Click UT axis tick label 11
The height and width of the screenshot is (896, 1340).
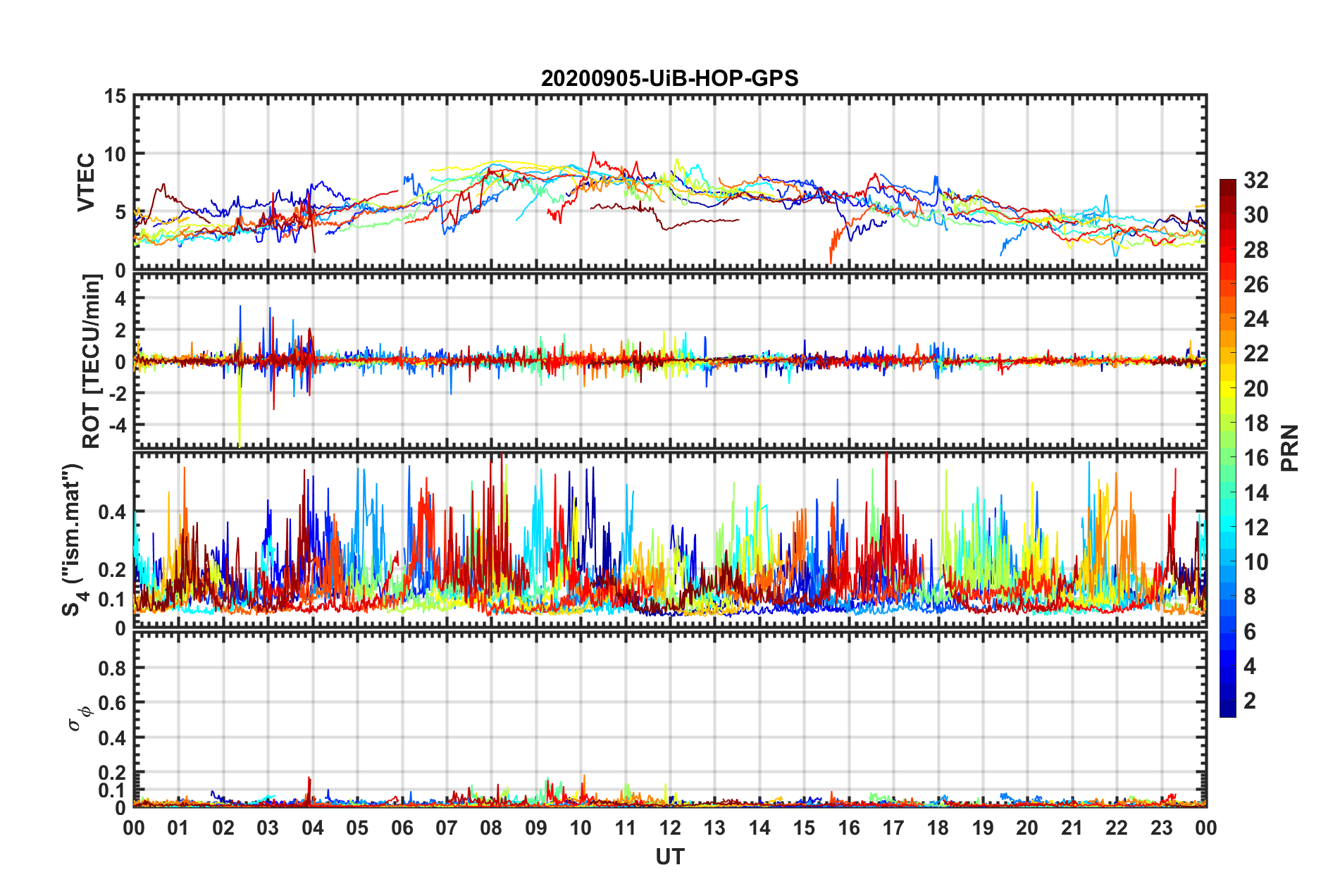click(626, 828)
